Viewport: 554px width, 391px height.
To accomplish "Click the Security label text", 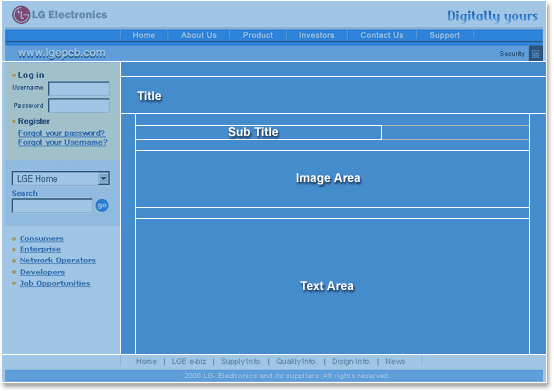I will pos(512,54).
